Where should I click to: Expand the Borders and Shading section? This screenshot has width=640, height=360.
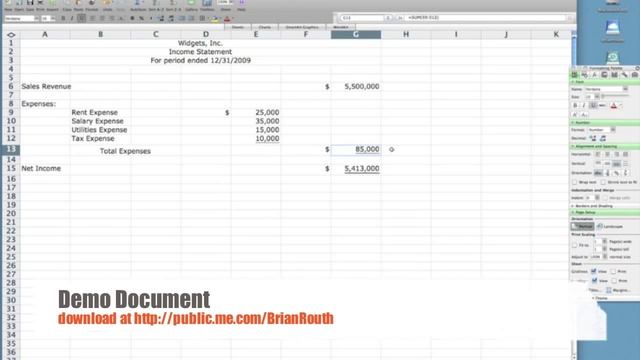[x=573, y=206]
